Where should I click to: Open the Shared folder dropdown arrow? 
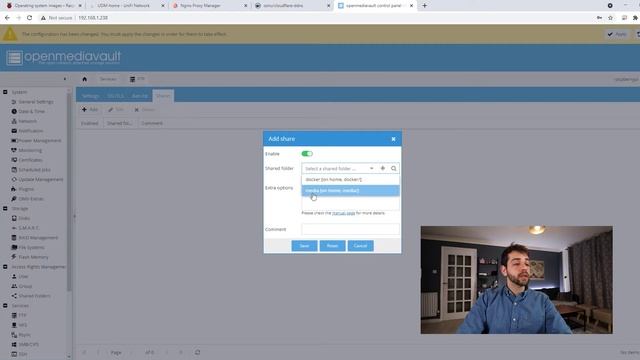(x=371, y=168)
